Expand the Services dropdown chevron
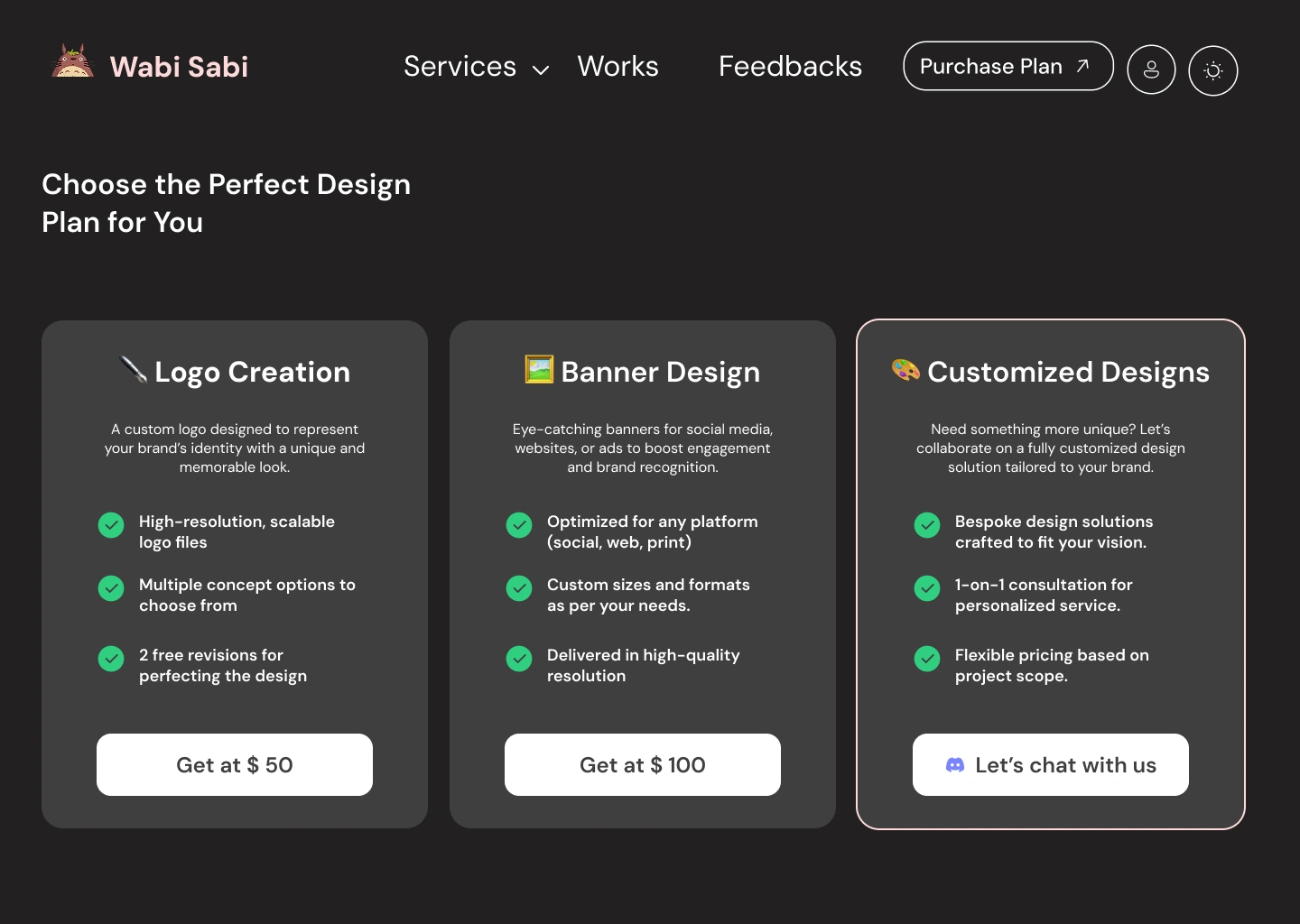 (x=541, y=69)
